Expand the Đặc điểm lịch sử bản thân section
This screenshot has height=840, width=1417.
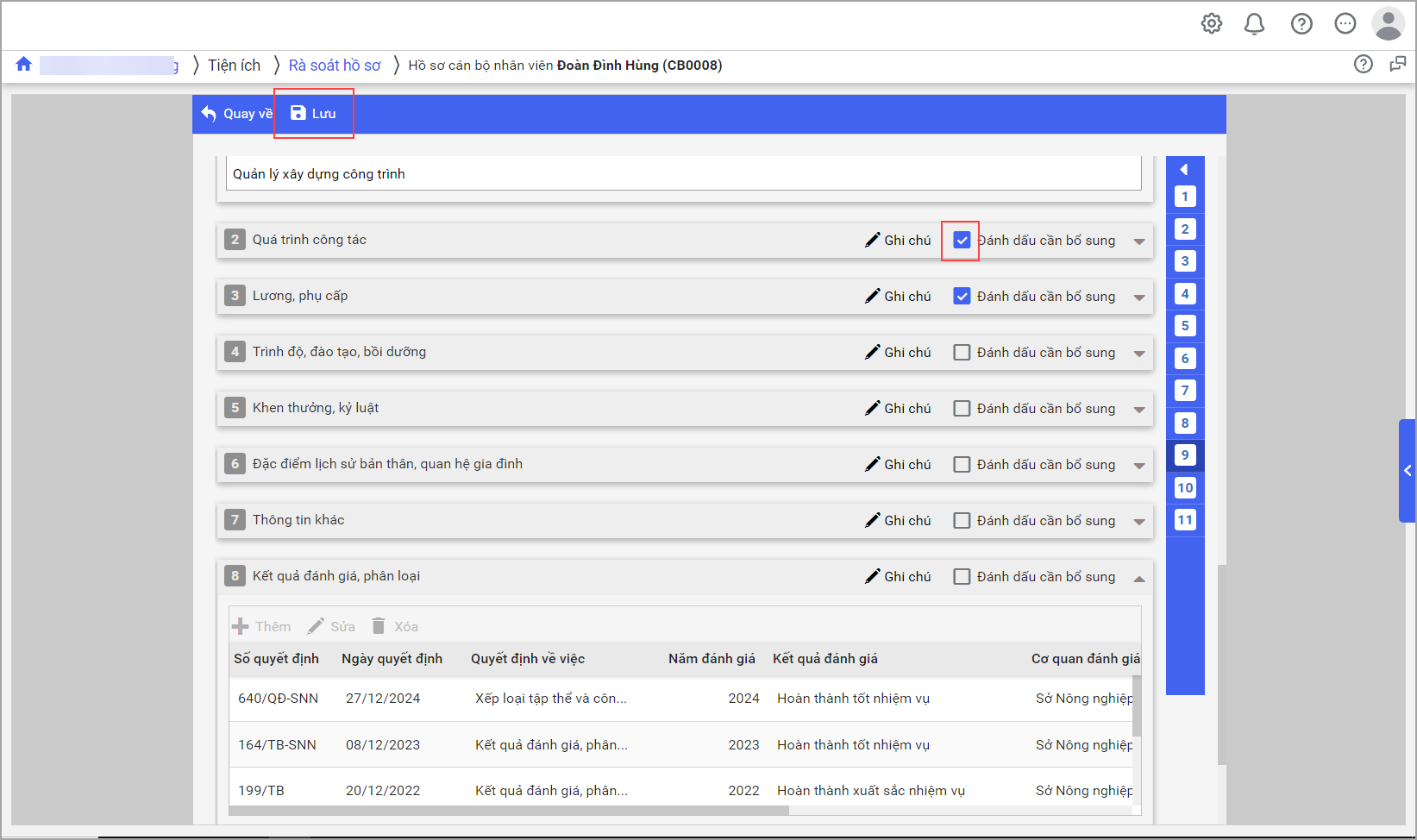click(1139, 466)
